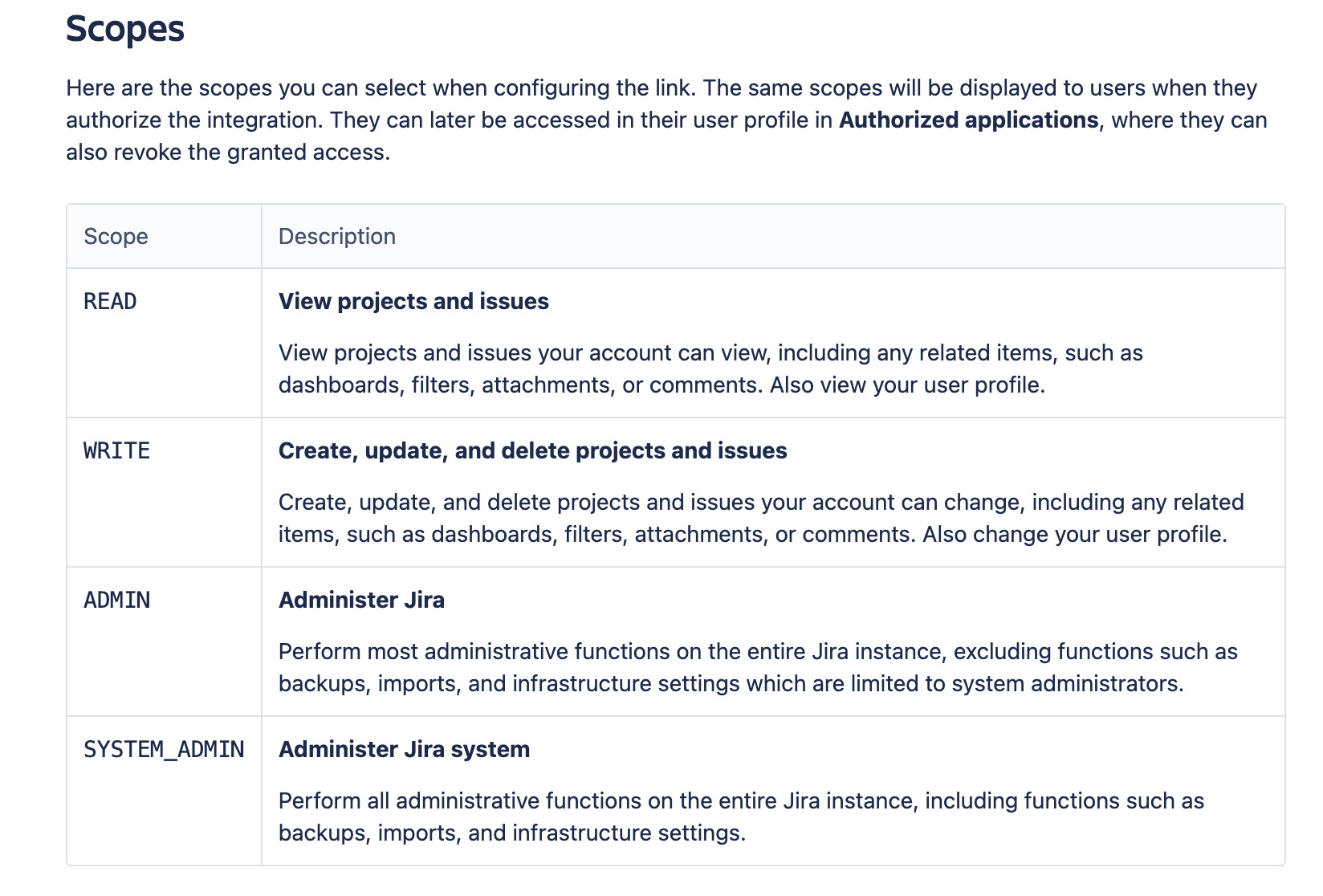Click the Also change your user profile sentence

[x=1074, y=535]
